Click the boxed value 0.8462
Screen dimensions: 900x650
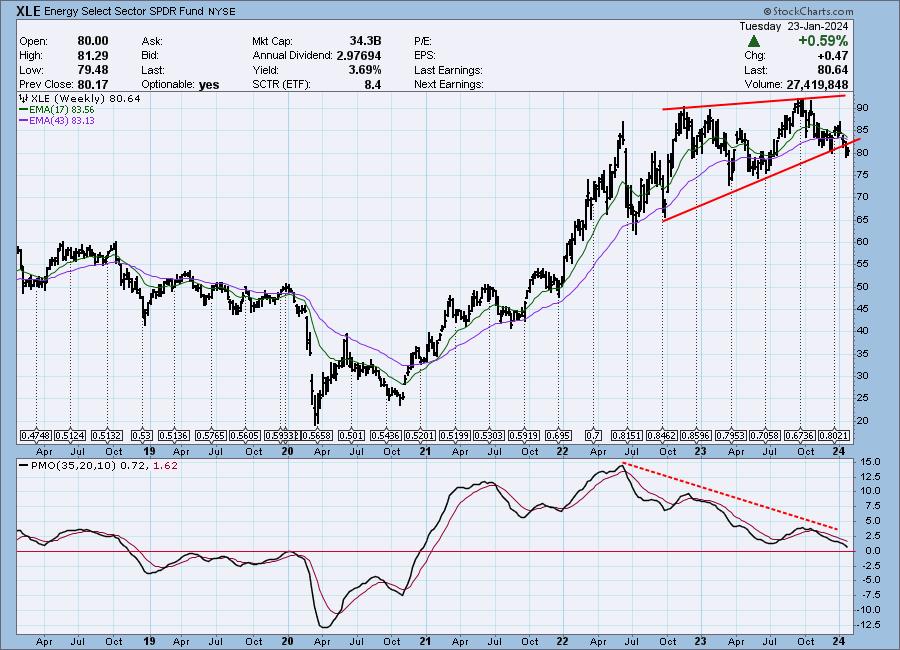661,436
